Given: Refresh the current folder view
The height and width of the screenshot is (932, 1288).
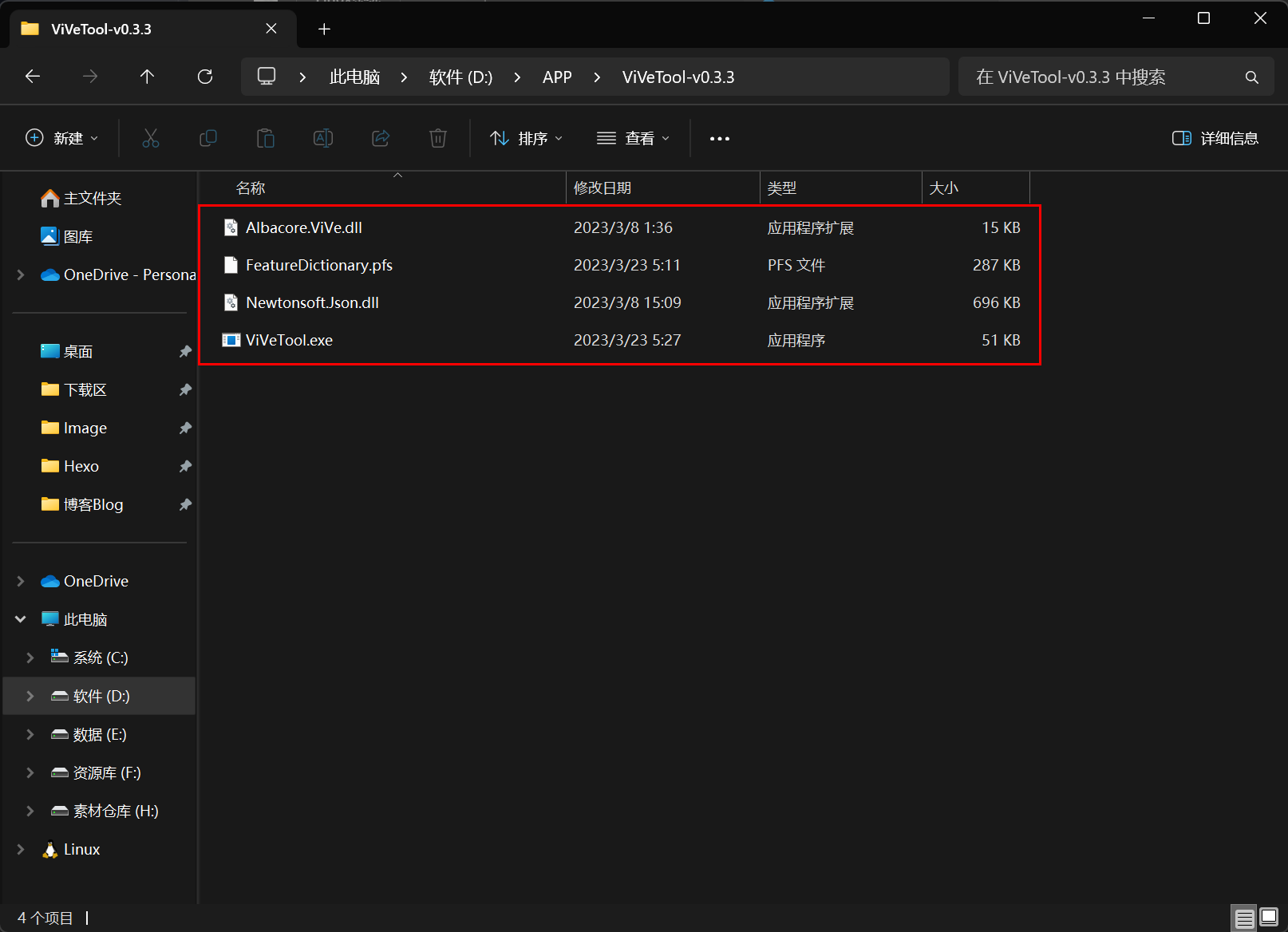Looking at the screenshot, I should [x=205, y=77].
